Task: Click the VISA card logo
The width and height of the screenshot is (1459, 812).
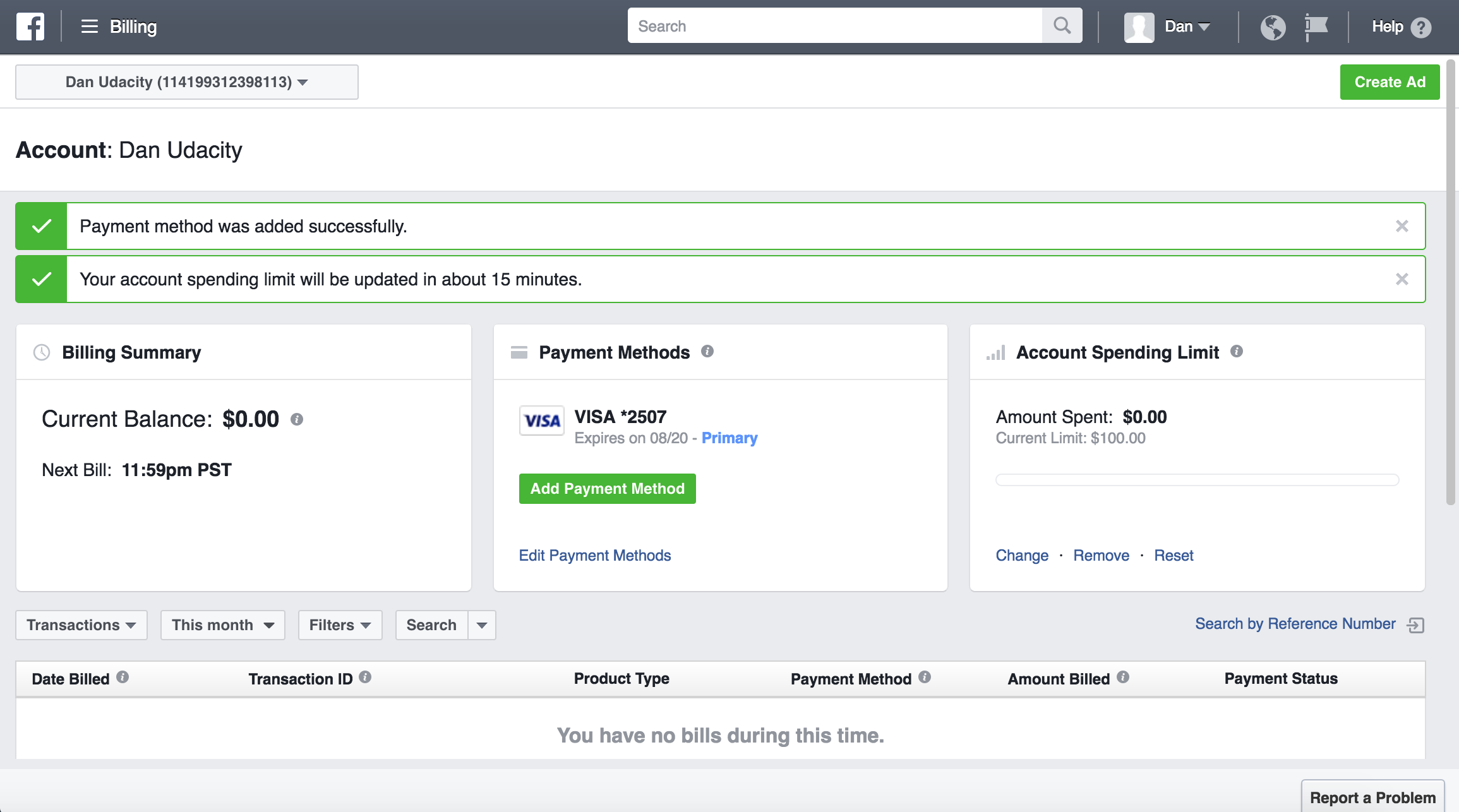Action: [x=541, y=421]
